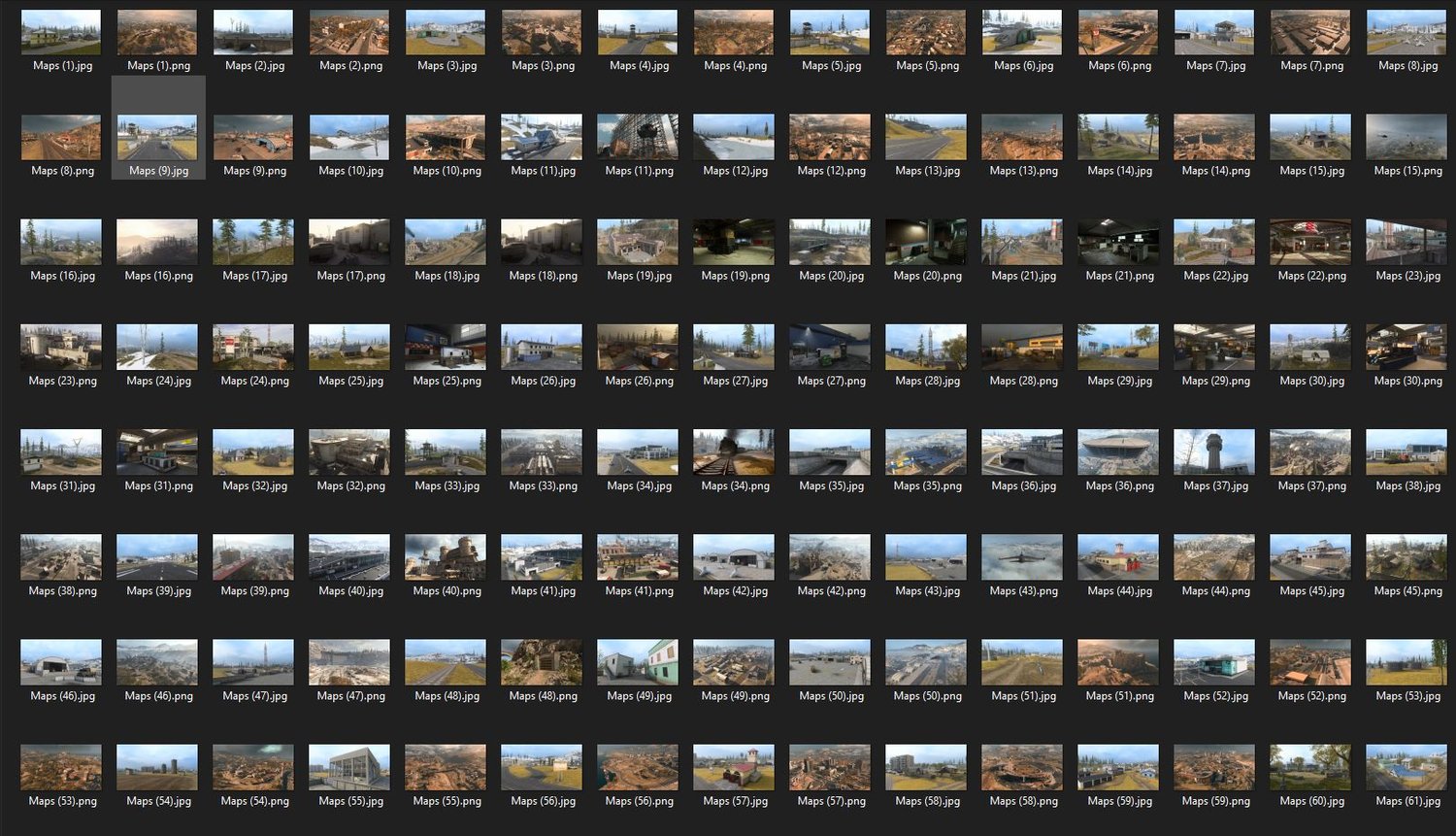This screenshot has height=836, width=1456.
Task: Click the Maps (22).png thumbnail
Action: pos(1310,242)
